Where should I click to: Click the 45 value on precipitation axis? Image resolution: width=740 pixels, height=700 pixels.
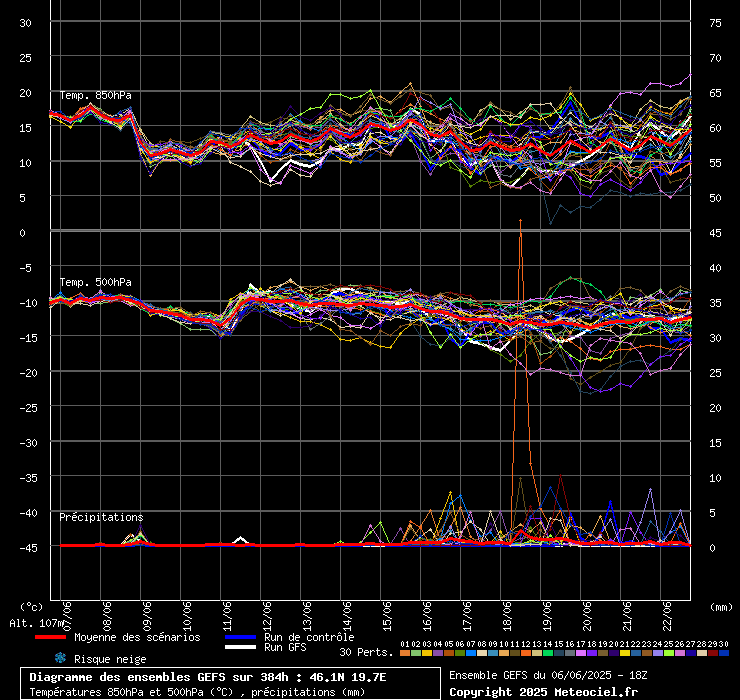(715, 233)
